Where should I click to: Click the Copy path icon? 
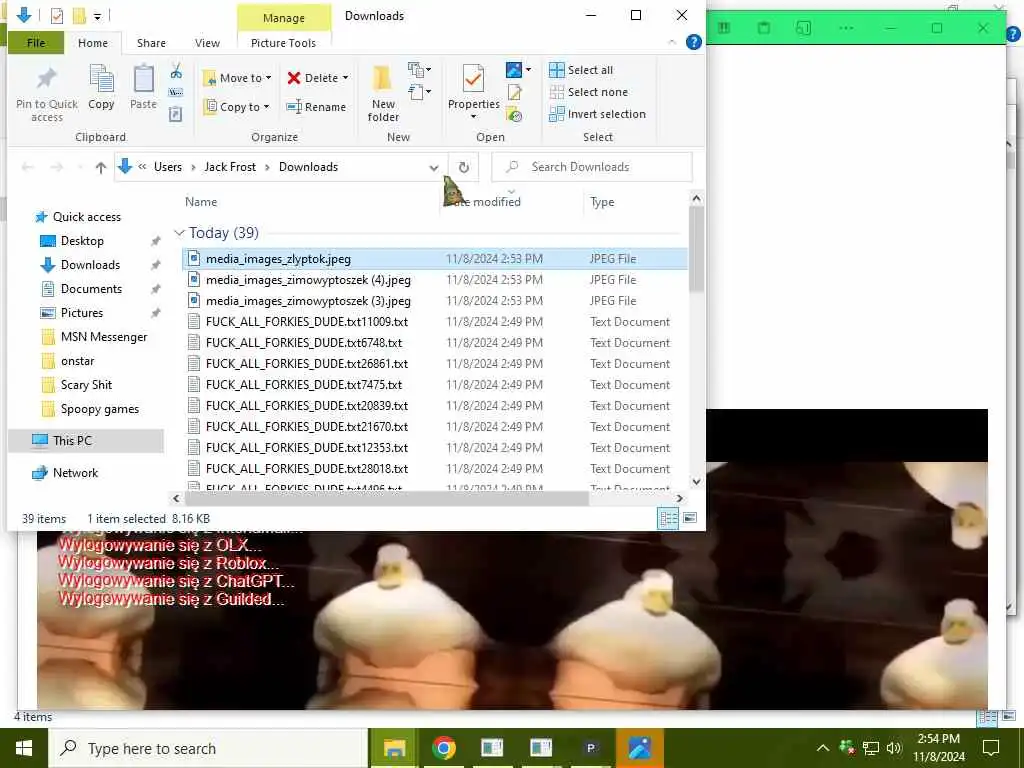pos(176,92)
